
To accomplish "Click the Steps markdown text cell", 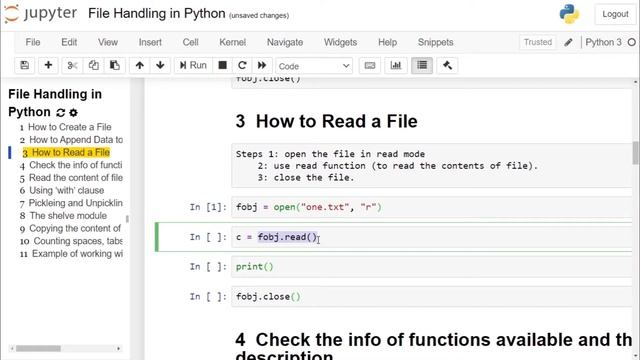I will 432,166.
